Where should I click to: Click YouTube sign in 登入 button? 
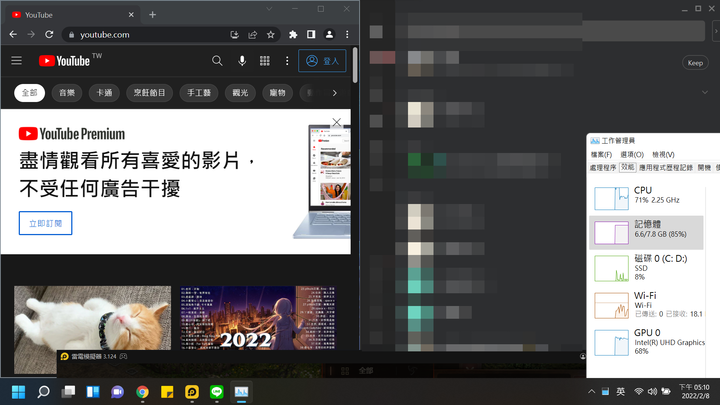[322, 61]
